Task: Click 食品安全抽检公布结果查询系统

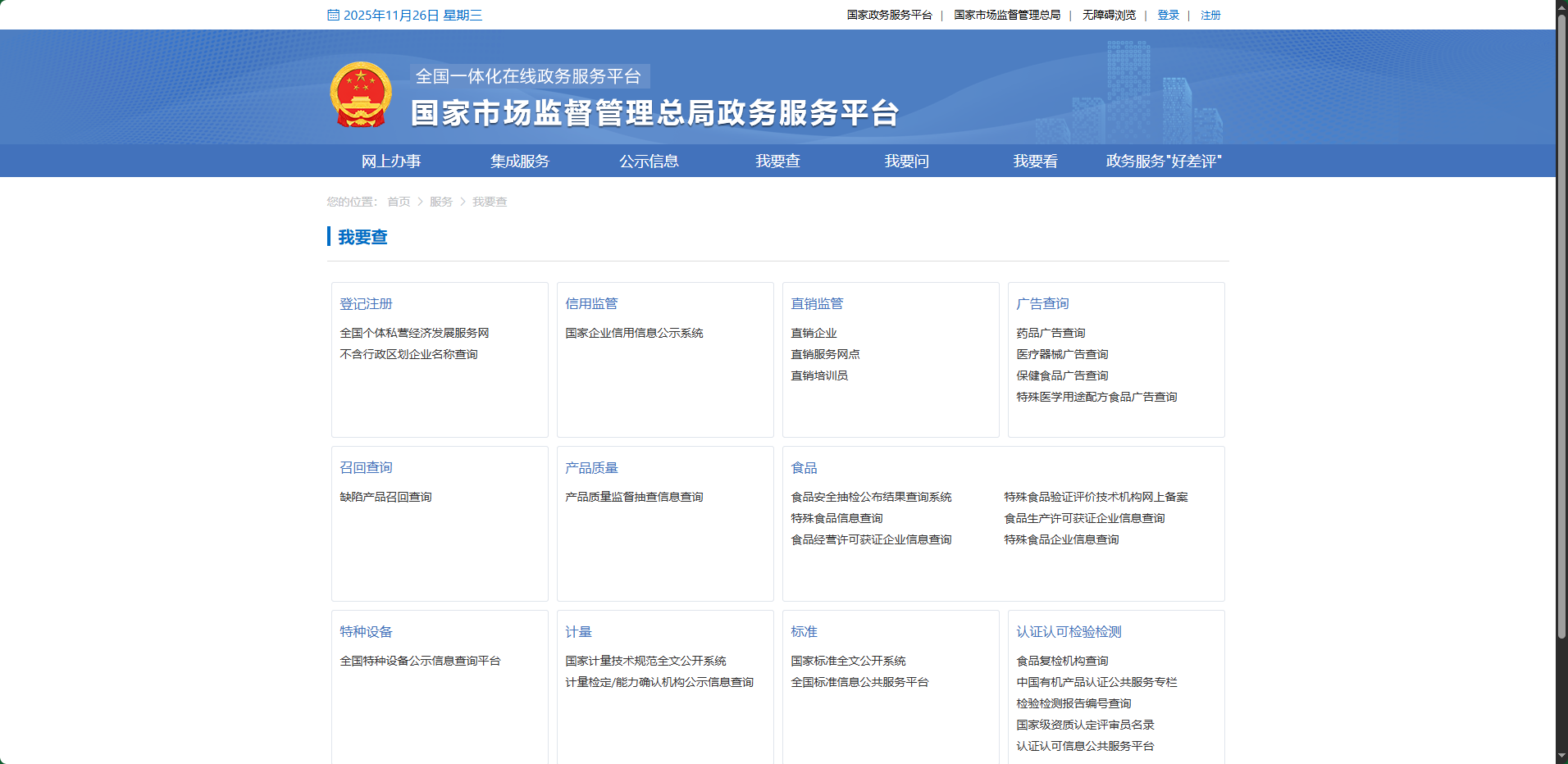Action: (871, 497)
